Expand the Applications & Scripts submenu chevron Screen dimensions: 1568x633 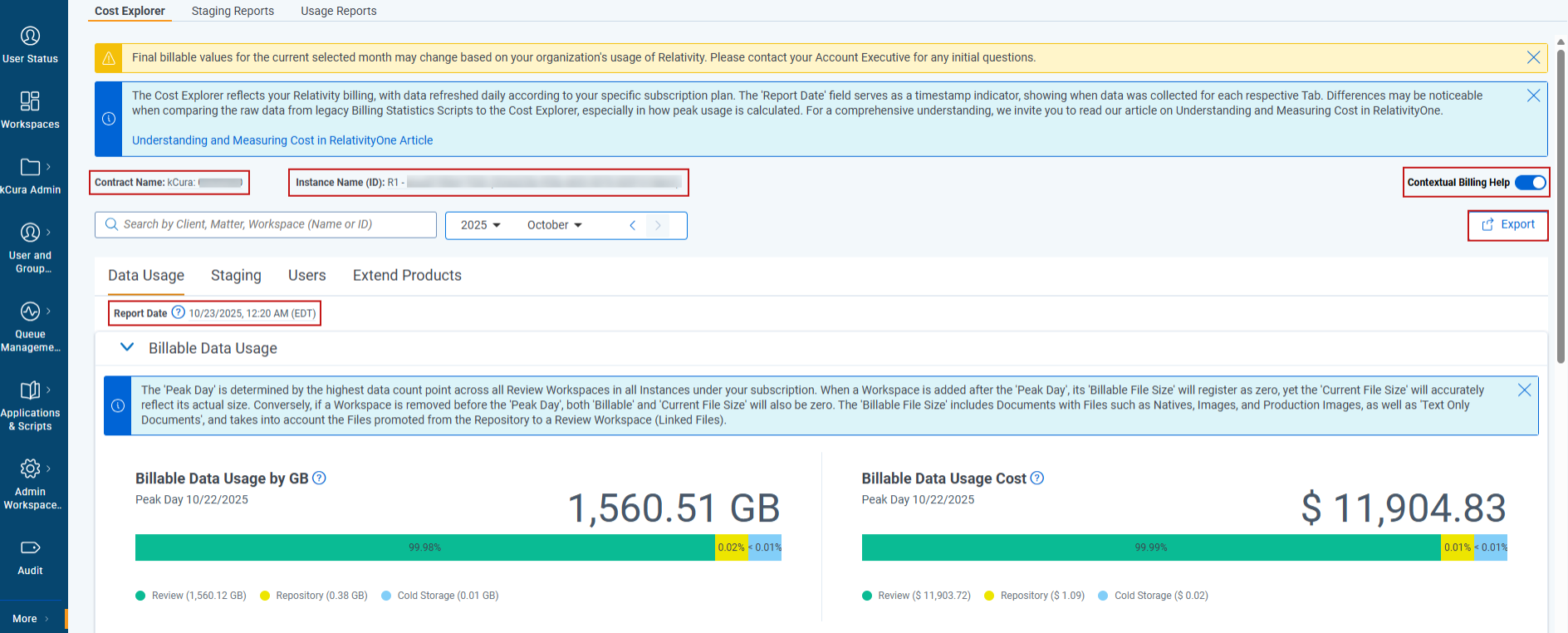[x=48, y=390]
